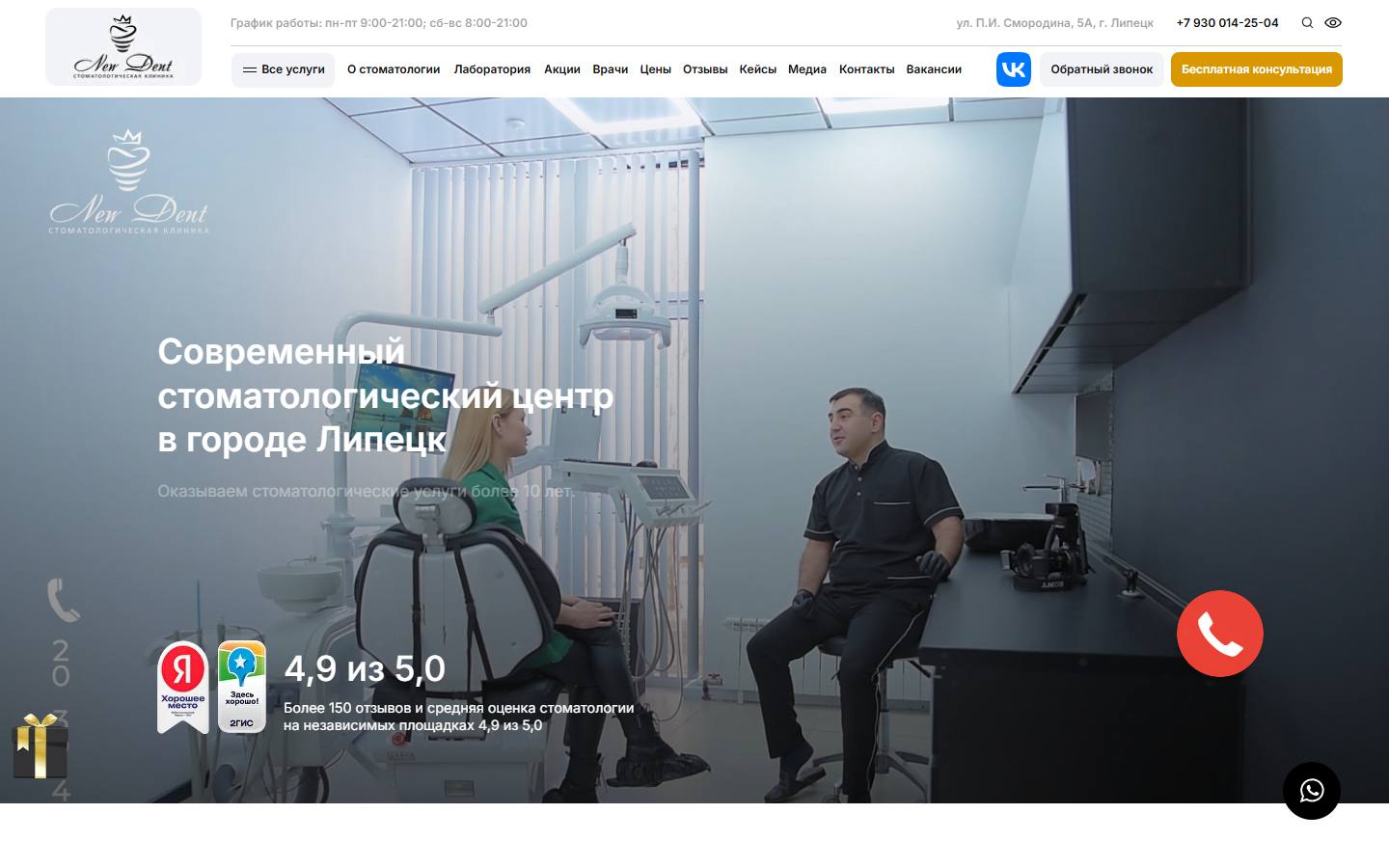Toggle the accessibility eye icon
1389x868 pixels.
(1333, 23)
